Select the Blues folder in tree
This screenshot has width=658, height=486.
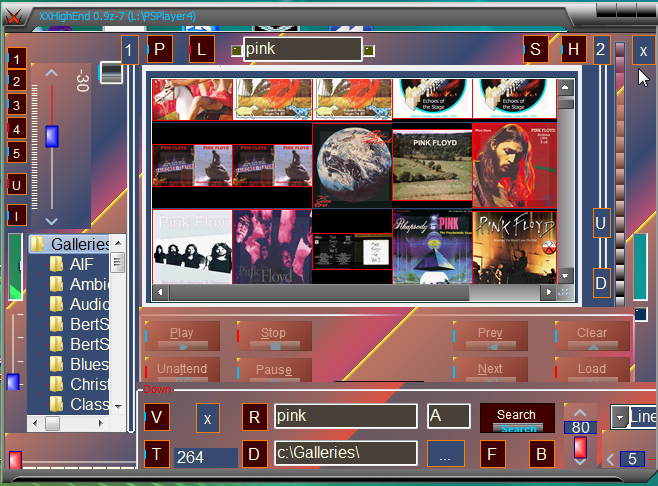(x=80, y=364)
